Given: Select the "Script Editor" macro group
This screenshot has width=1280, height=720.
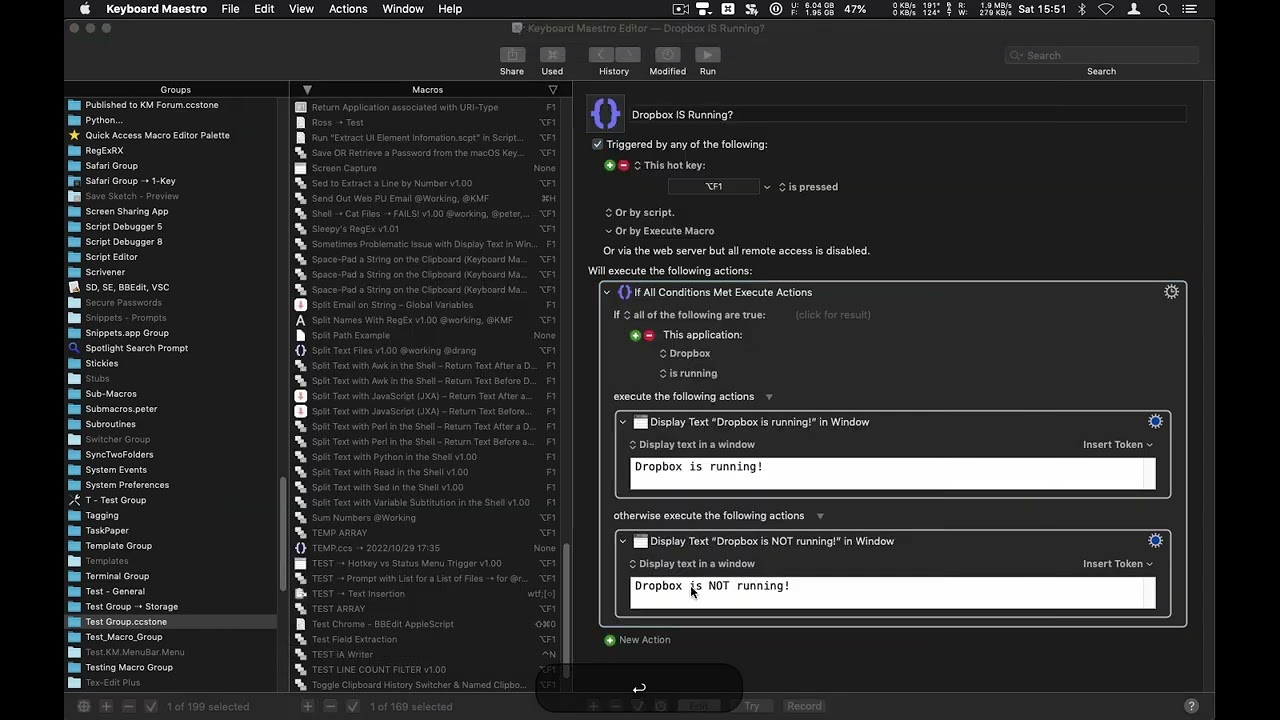Looking at the screenshot, I should 171,257.
